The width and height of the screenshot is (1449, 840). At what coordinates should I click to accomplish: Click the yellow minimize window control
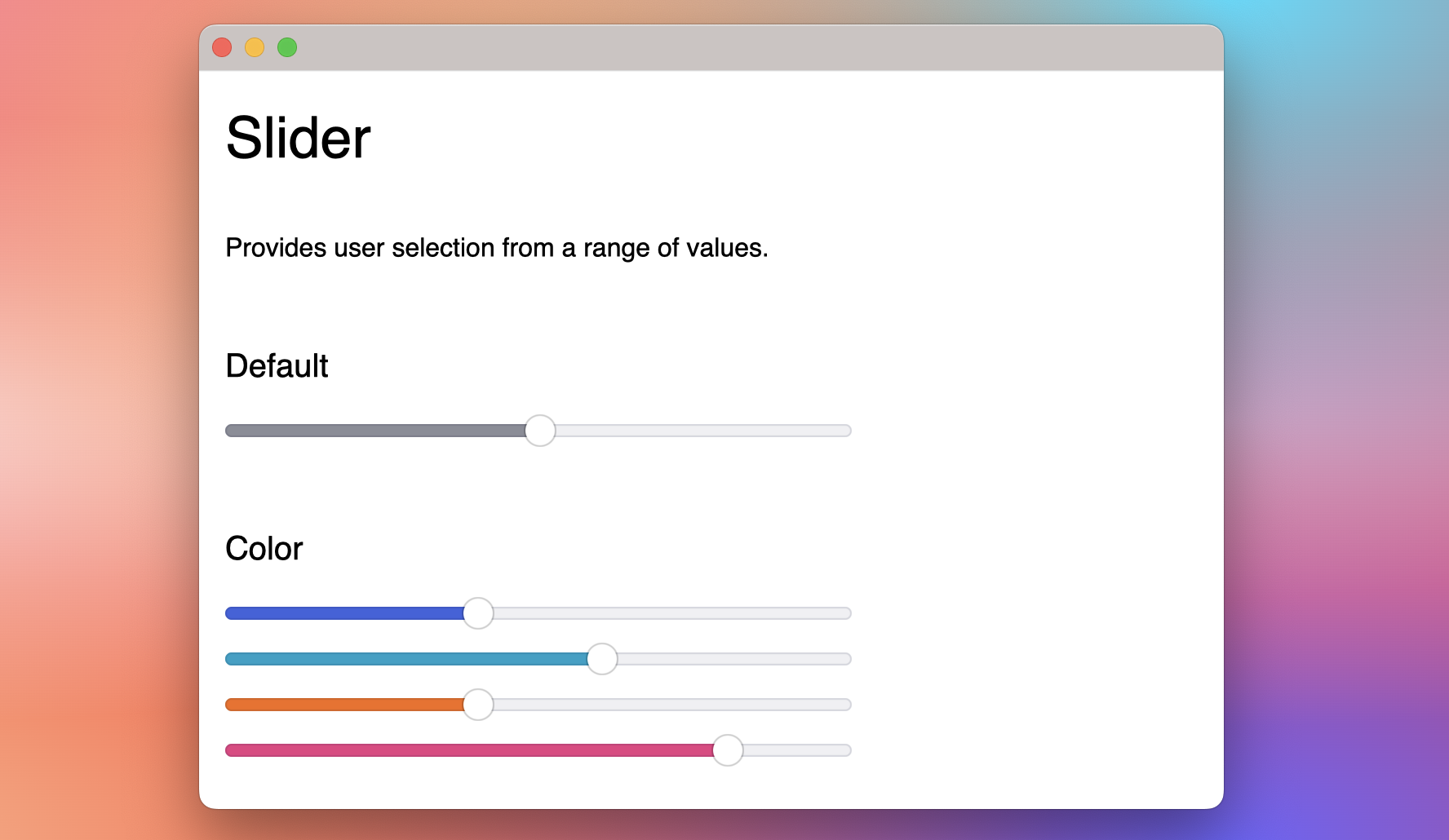coord(254,48)
